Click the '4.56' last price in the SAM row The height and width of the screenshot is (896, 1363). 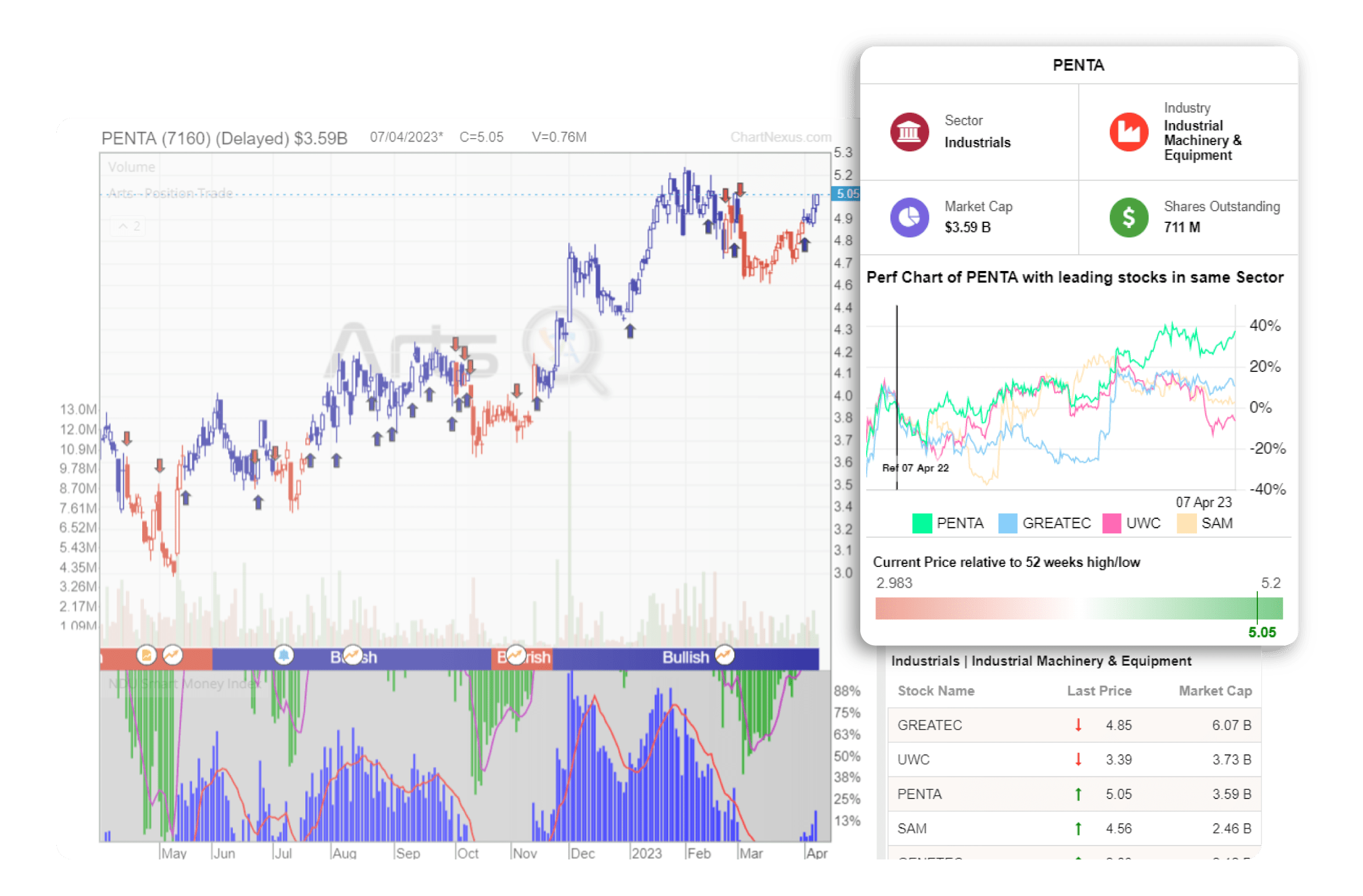(1119, 828)
